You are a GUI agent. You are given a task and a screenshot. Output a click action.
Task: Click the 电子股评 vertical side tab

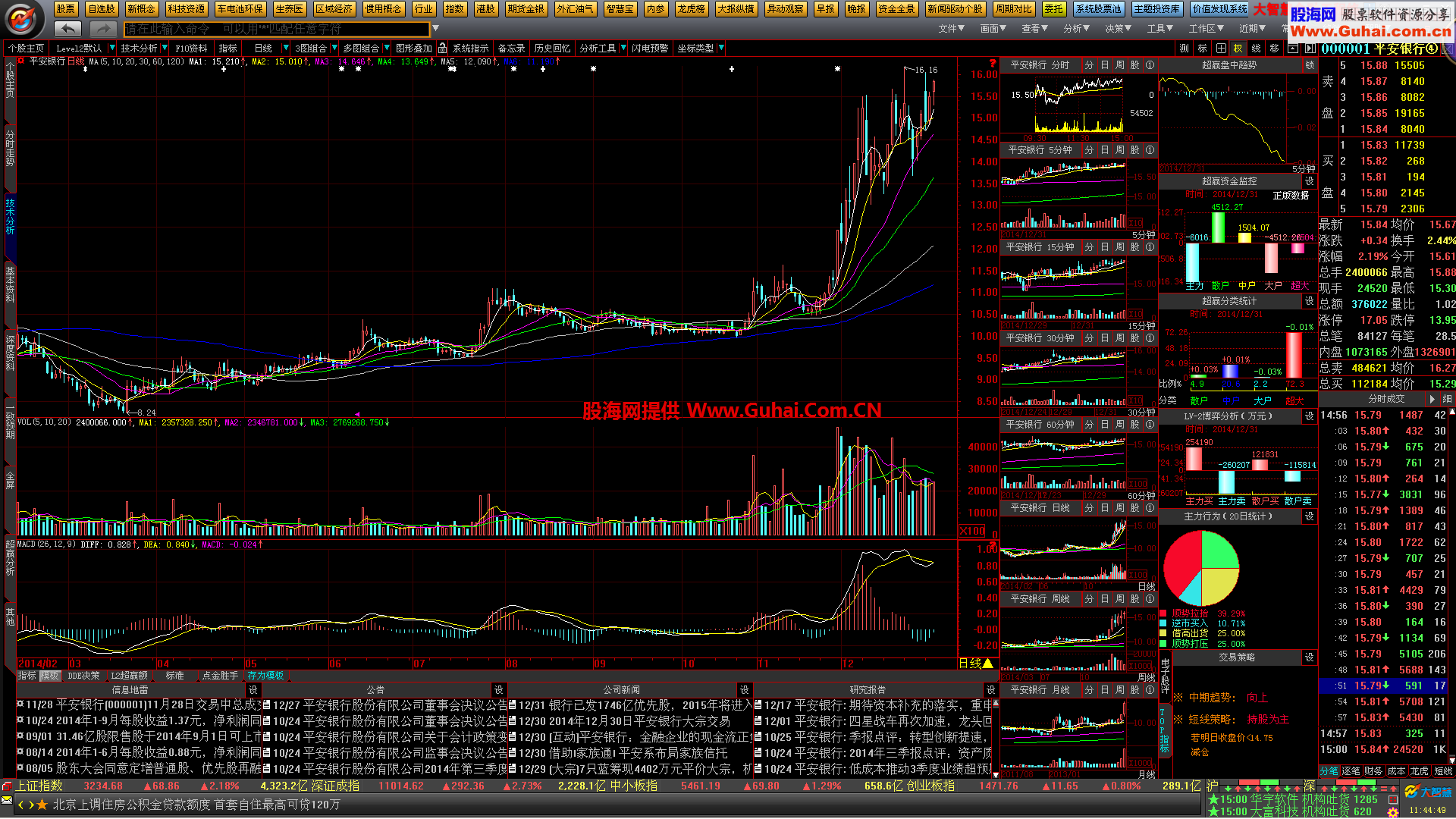click(x=1166, y=676)
